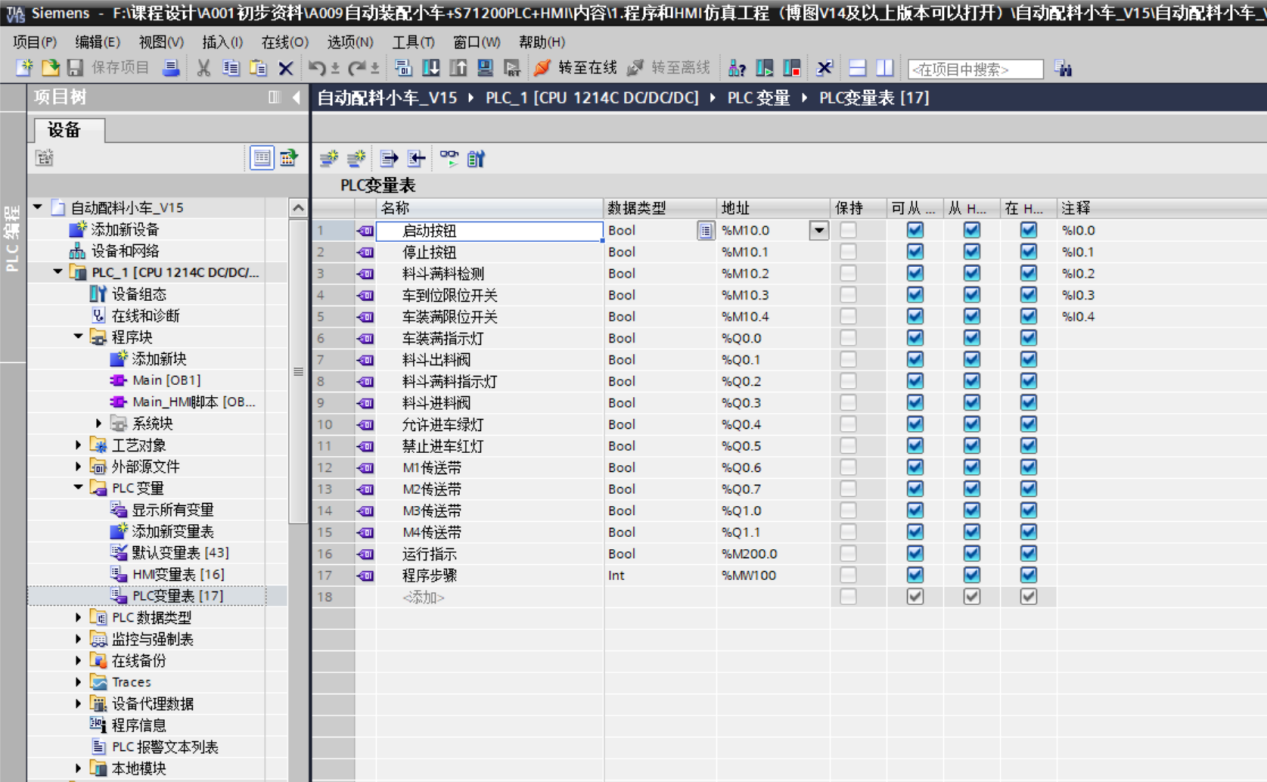Open data type selector for 启动按钮

point(705,230)
